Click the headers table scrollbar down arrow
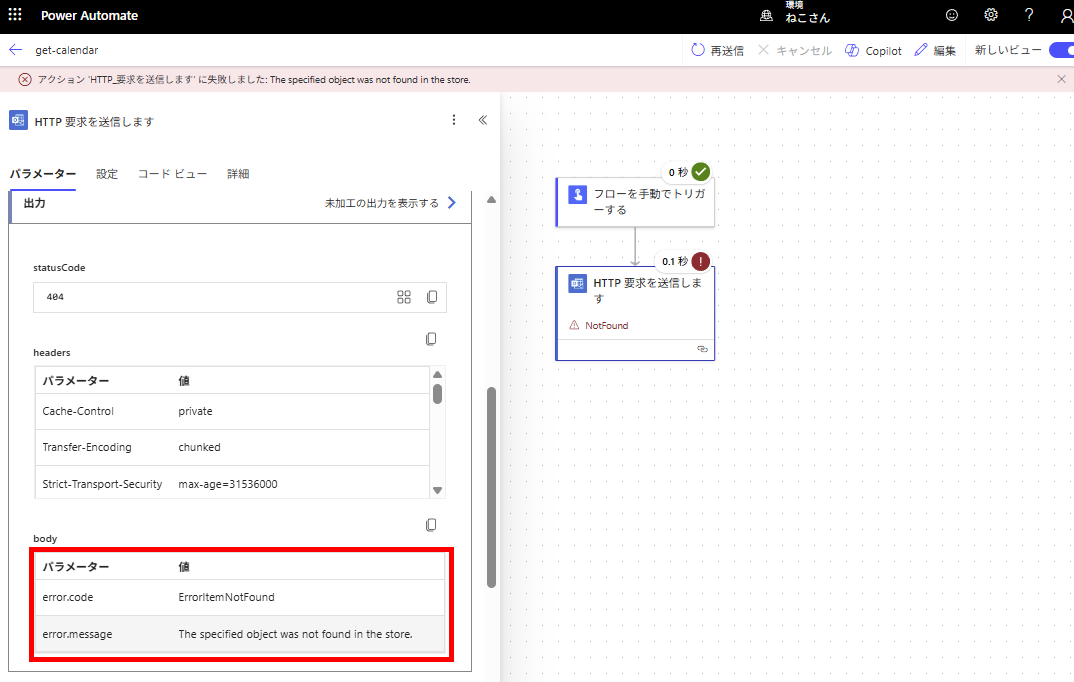Screen dimensions: 1074x682 [x=437, y=490]
